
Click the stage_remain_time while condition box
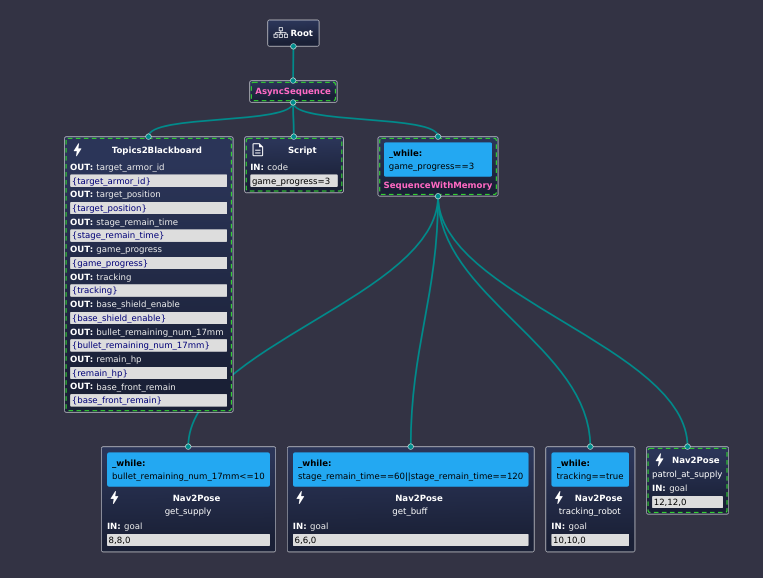point(410,470)
